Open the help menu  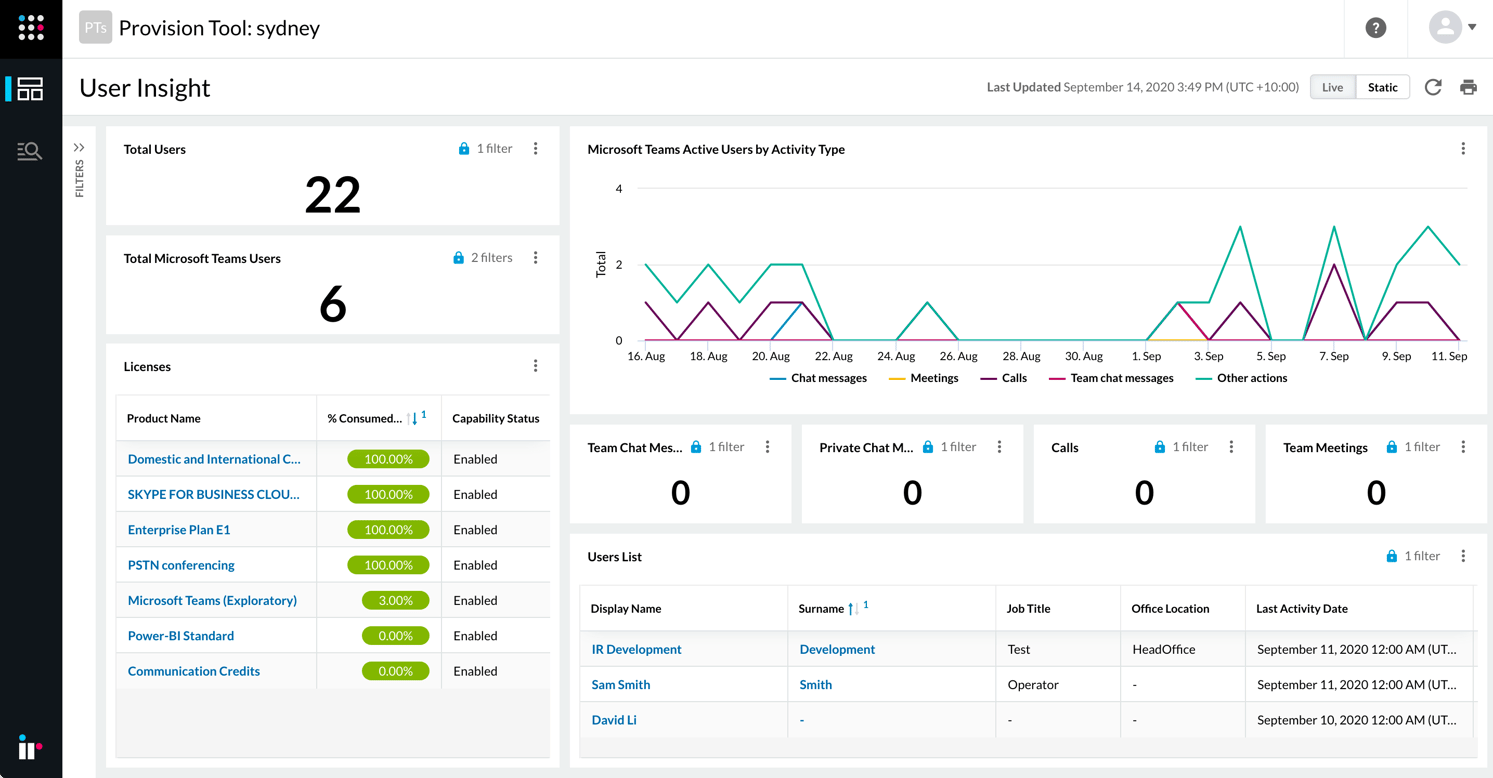pyautogui.click(x=1375, y=28)
